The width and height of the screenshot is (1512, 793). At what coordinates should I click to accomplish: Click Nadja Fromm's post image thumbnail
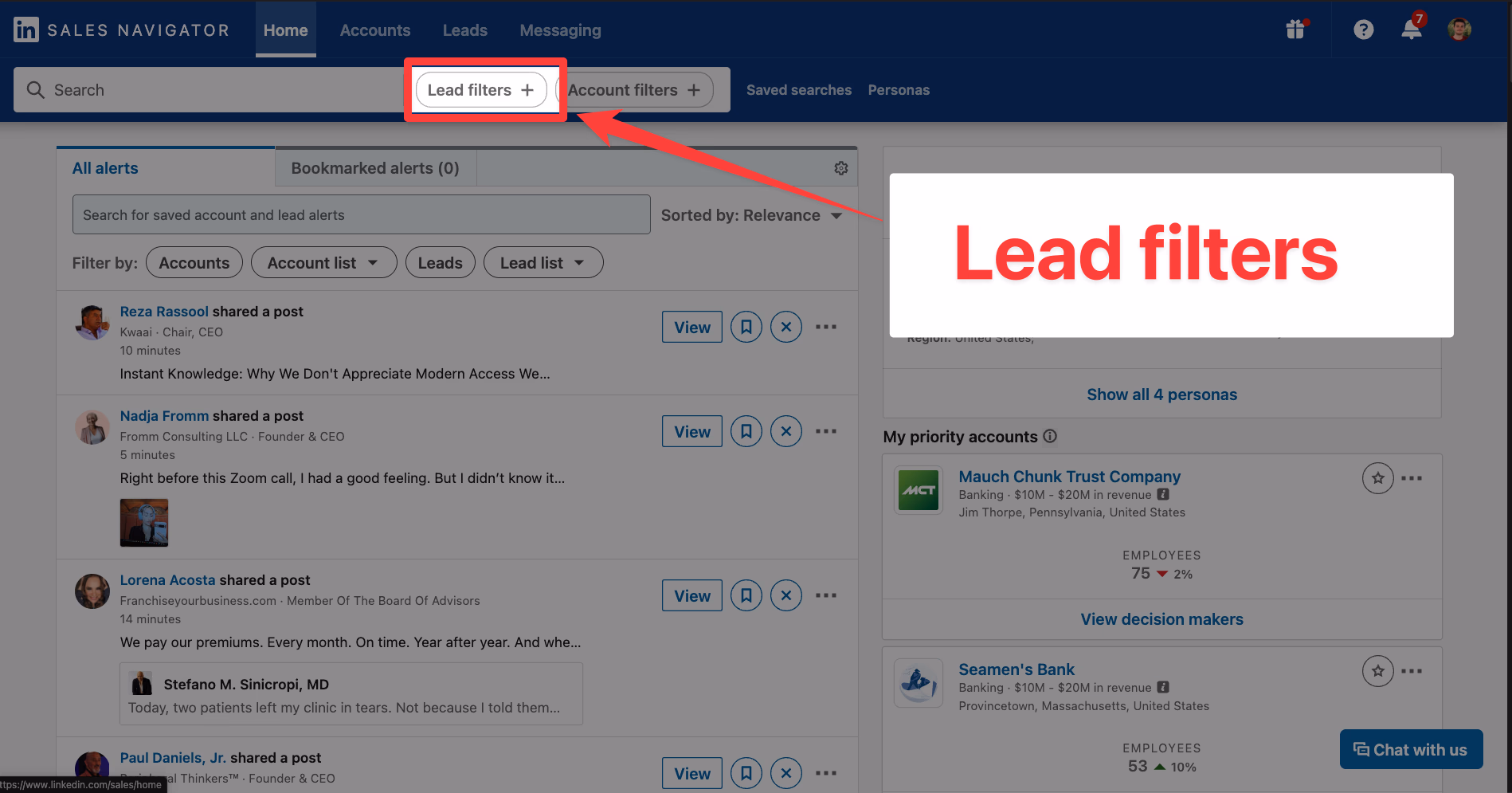144,523
